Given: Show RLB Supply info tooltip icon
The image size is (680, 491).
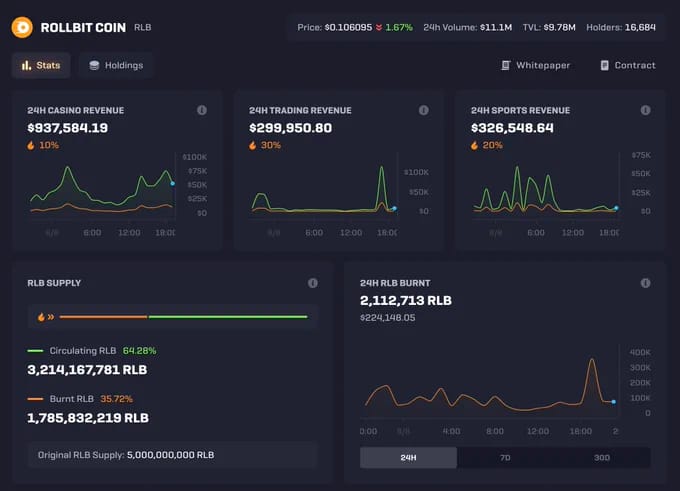Looking at the screenshot, I should point(313,283).
